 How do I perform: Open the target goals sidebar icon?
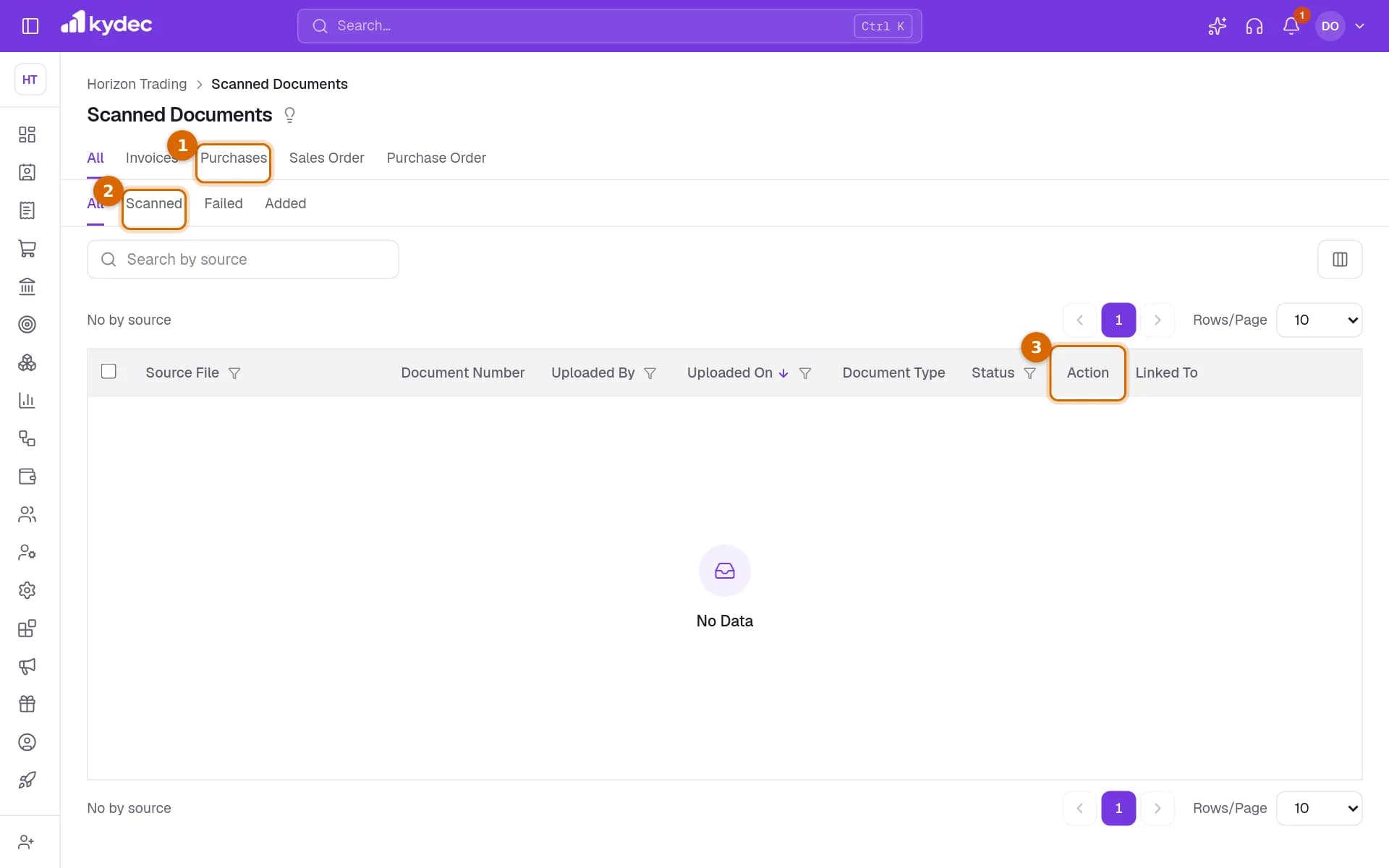point(27,325)
